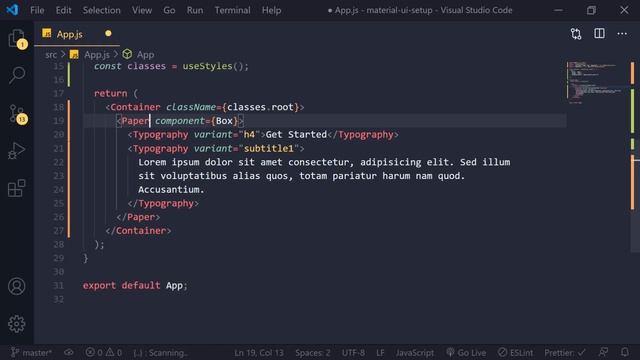Click the Prettier status item

[x=564, y=353]
